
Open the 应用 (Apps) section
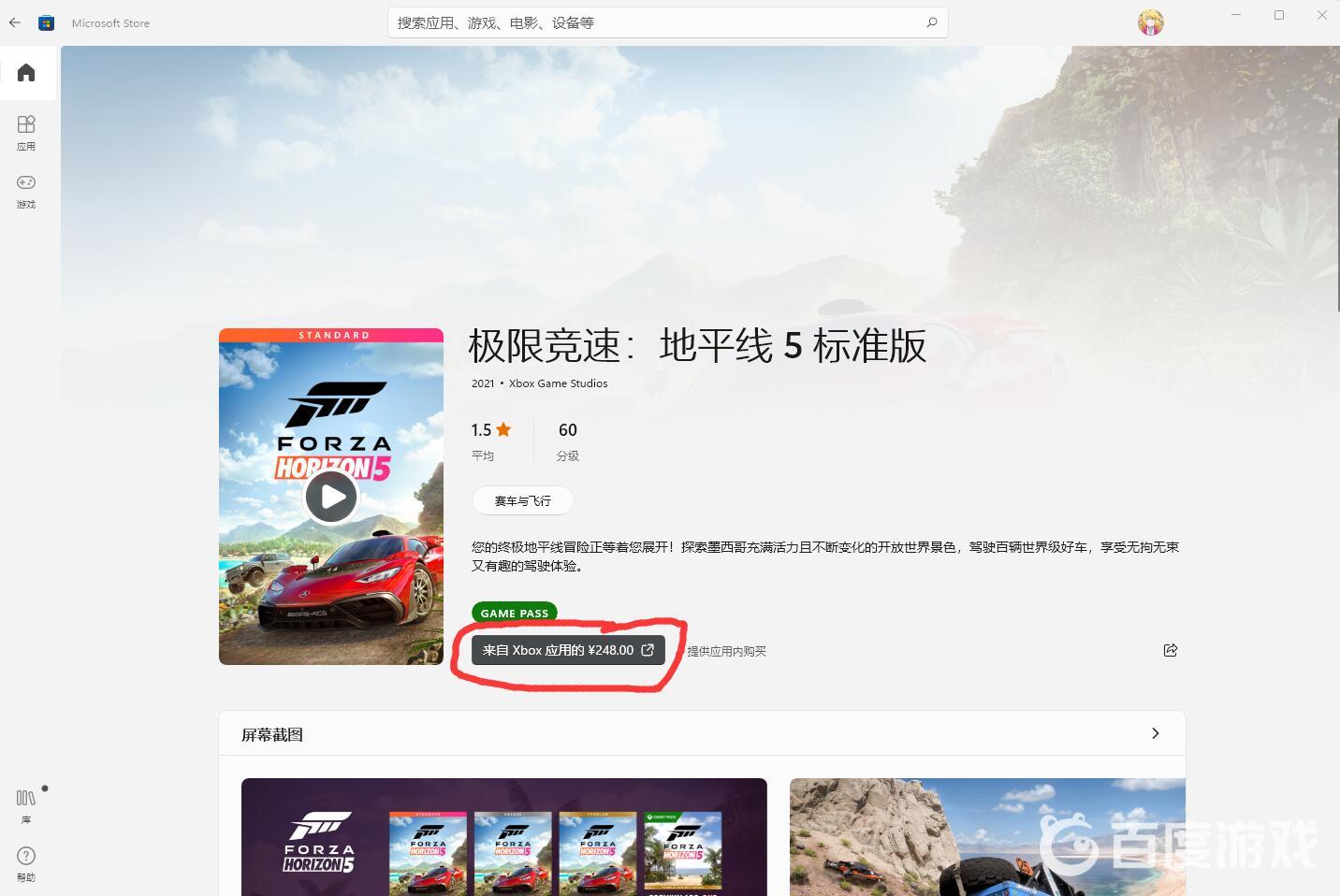[26, 133]
